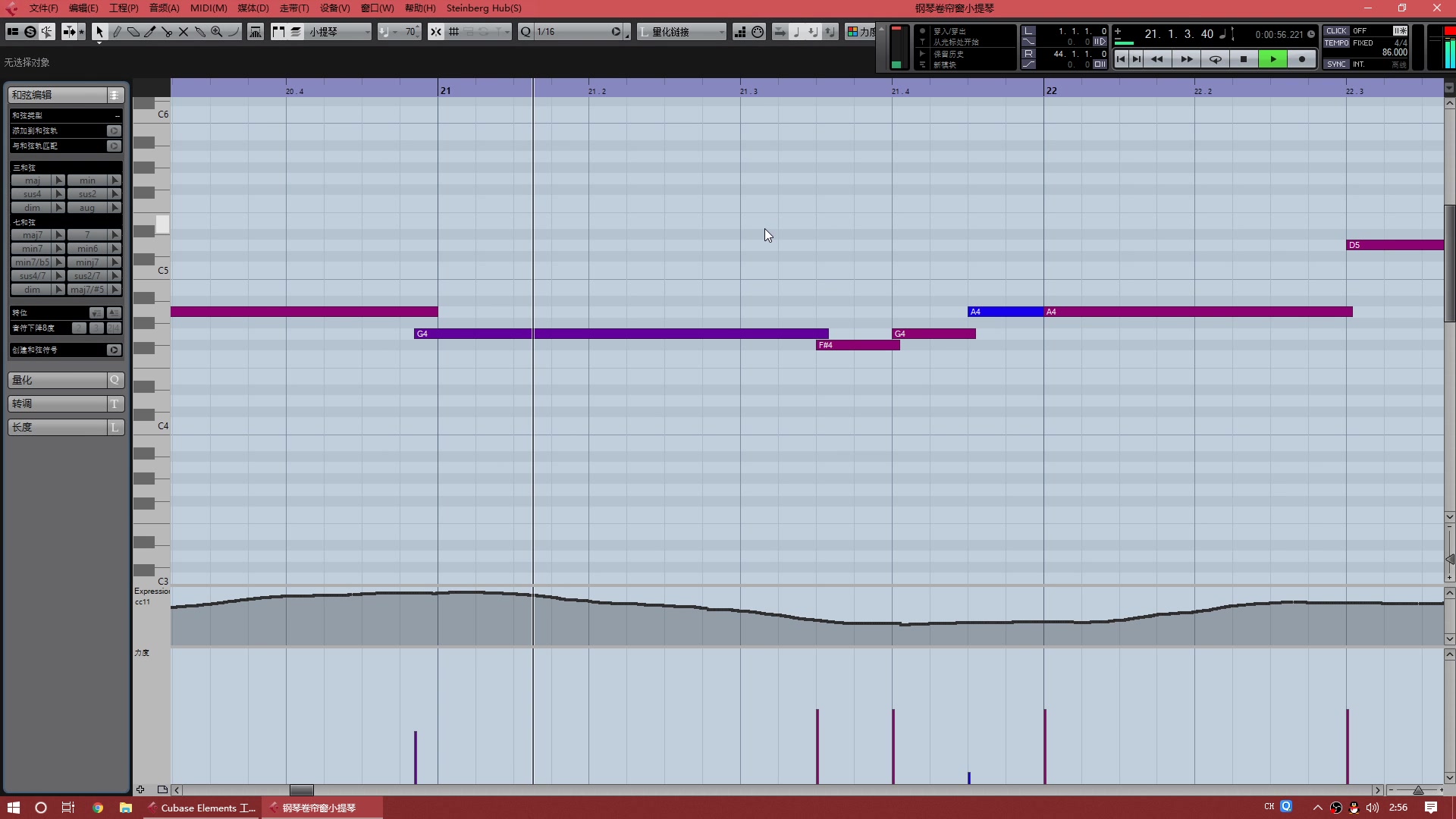1456x819 pixels.
Task: Select the Draw/Pencil tool icon
Action: pos(116,31)
